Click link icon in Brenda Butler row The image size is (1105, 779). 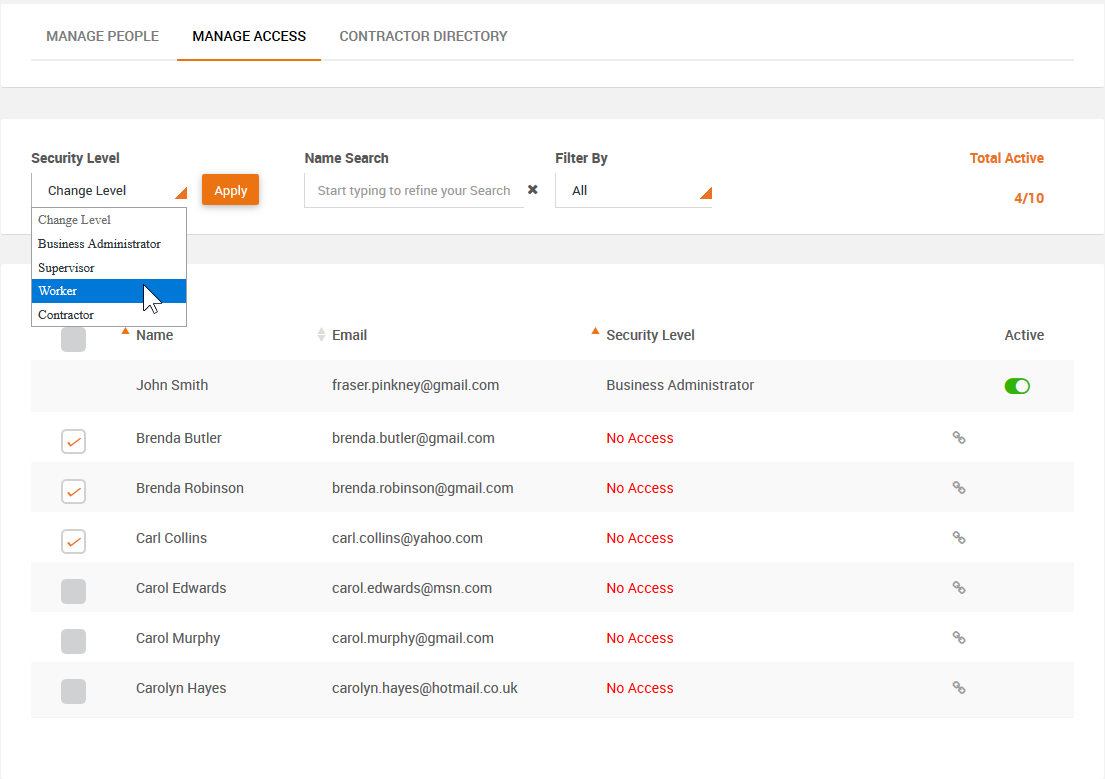[958, 438]
